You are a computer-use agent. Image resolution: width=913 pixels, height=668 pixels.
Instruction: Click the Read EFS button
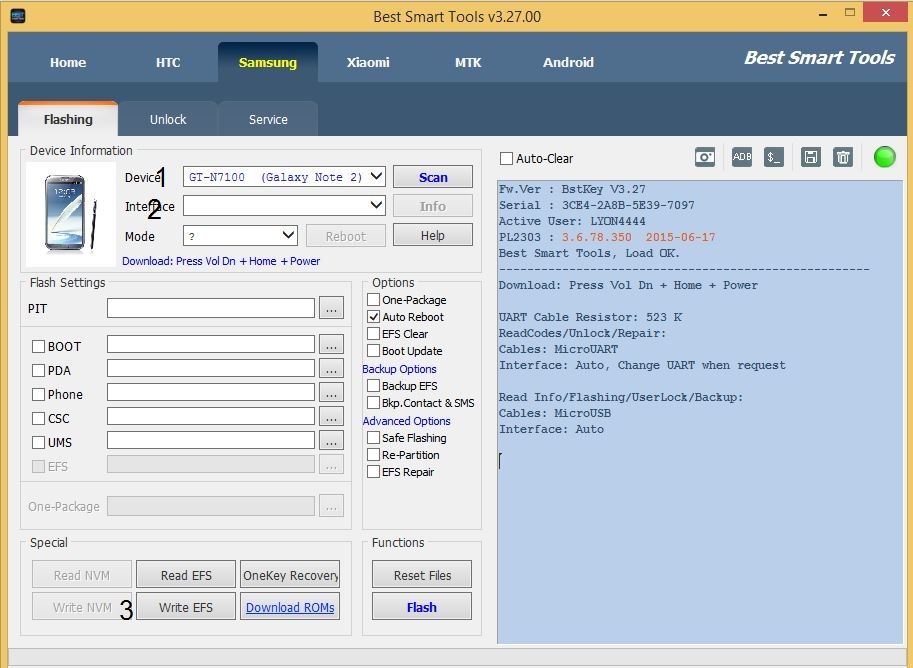click(x=186, y=575)
